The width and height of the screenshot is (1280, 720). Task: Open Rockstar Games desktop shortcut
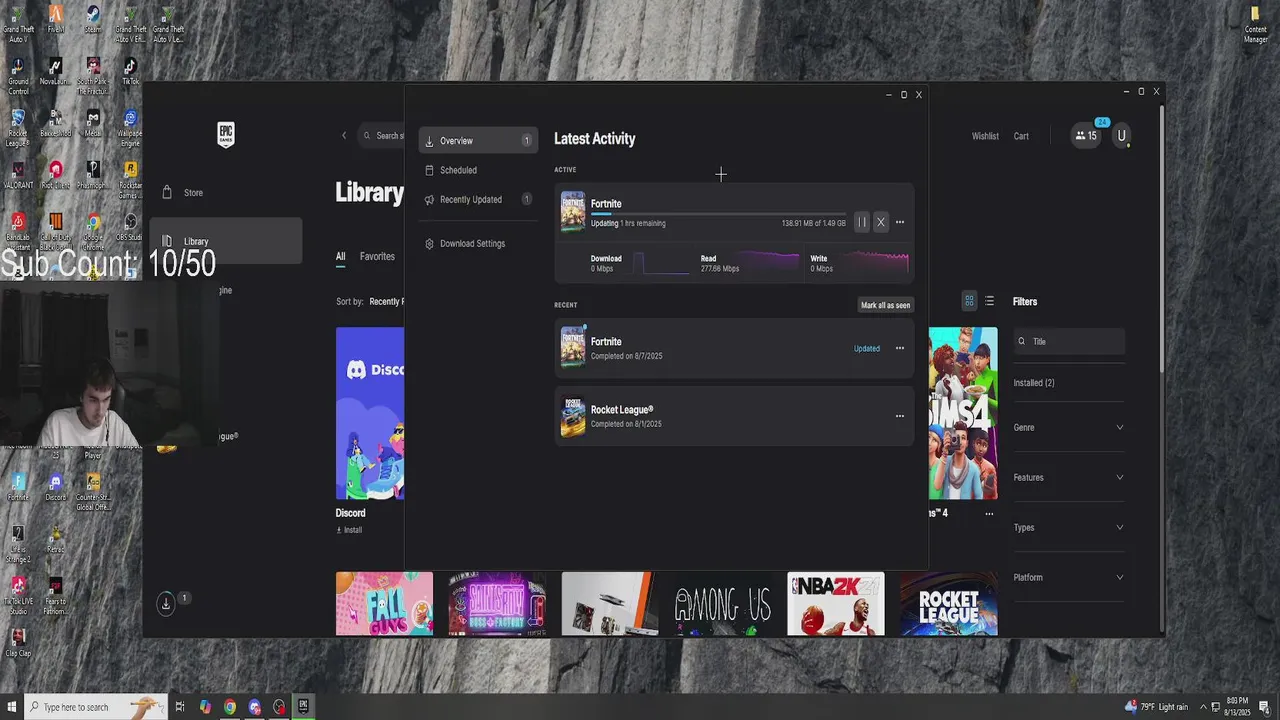pyautogui.click(x=130, y=180)
